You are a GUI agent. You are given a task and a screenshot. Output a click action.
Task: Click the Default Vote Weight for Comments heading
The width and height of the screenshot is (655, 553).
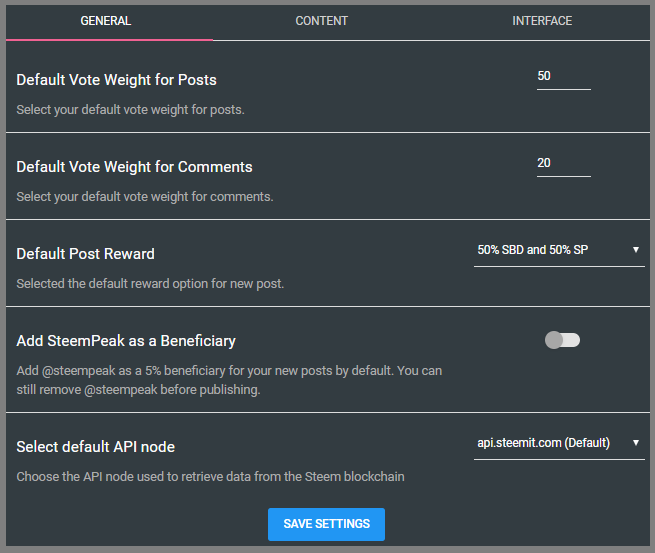point(134,166)
